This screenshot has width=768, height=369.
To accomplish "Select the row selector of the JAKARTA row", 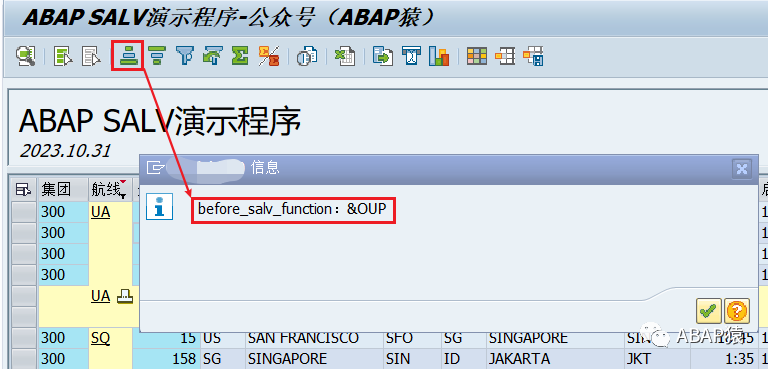I will tap(24, 359).
